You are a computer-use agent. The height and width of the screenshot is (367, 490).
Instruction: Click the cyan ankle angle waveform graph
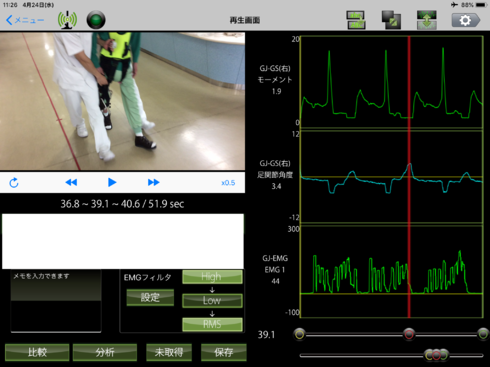tap(392, 177)
